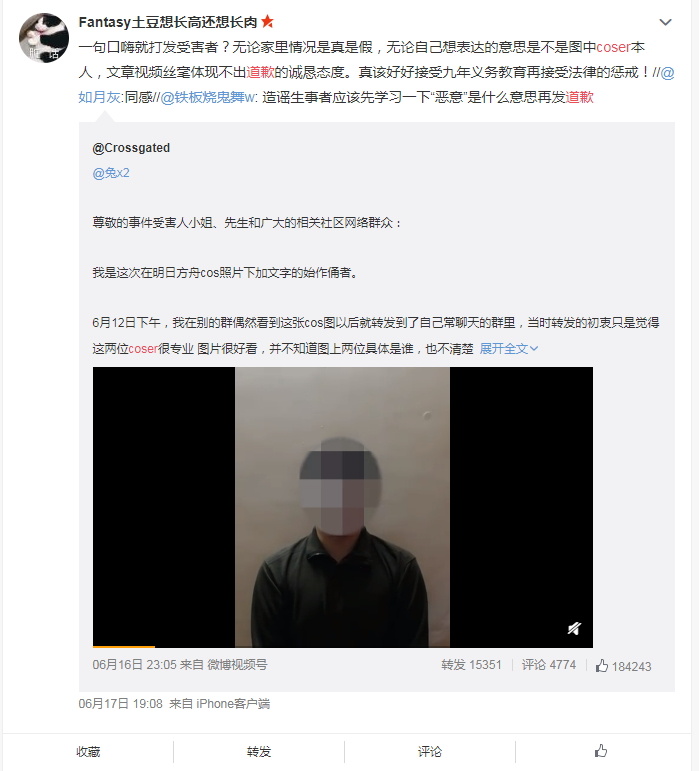Open Fantasy土豆想长高还想长肉 profile name

click(x=168, y=22)
